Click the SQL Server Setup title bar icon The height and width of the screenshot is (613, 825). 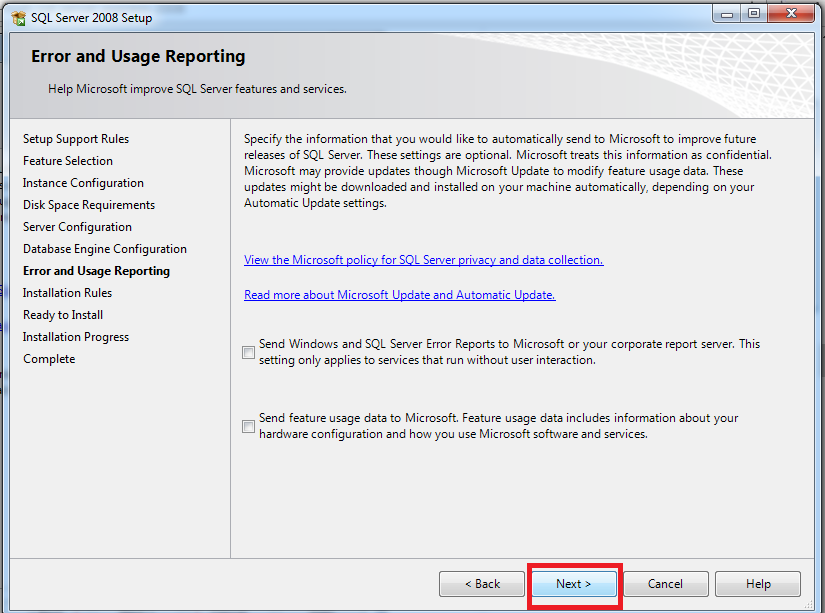[17, 16]
